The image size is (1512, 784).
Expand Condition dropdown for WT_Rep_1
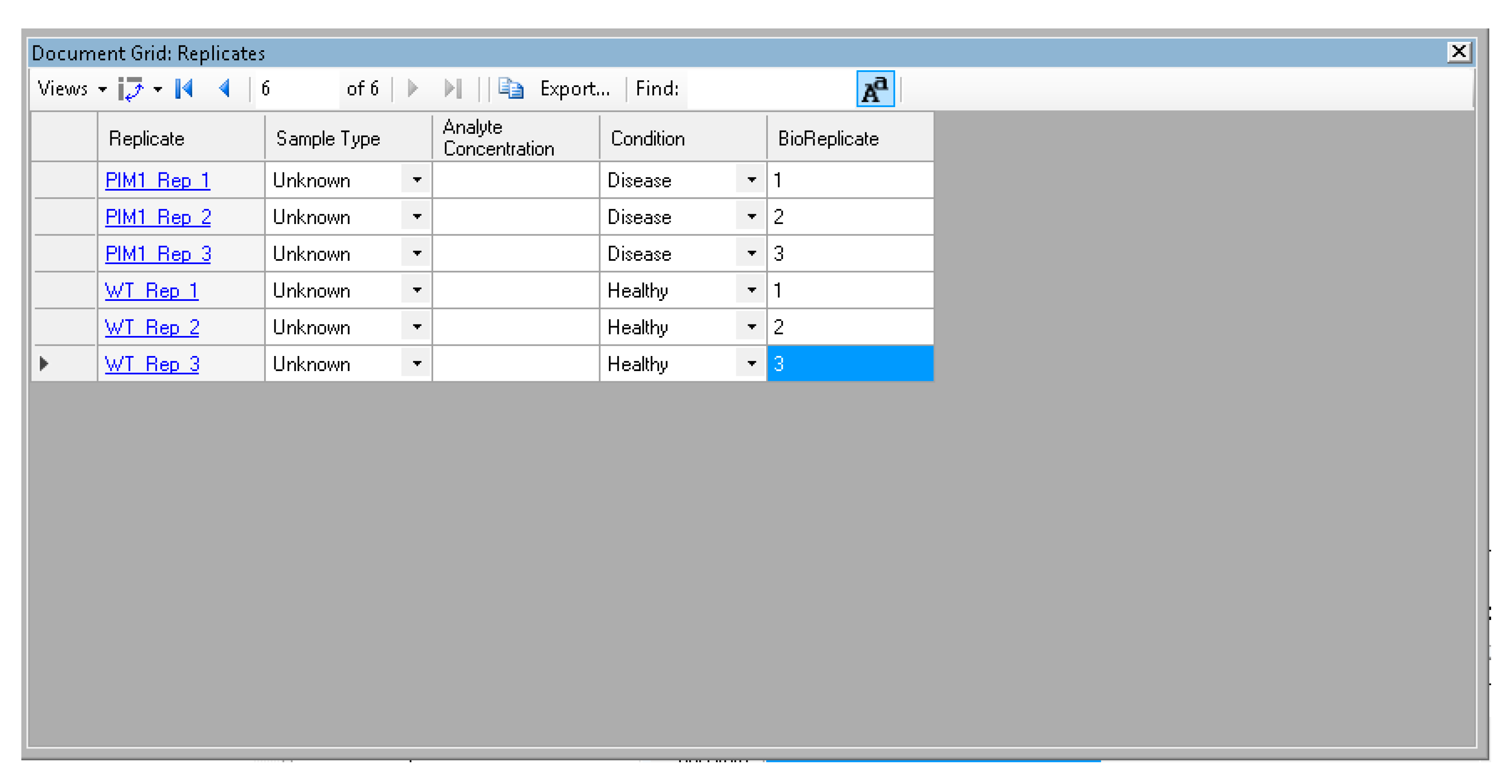[x=751, y=290]
